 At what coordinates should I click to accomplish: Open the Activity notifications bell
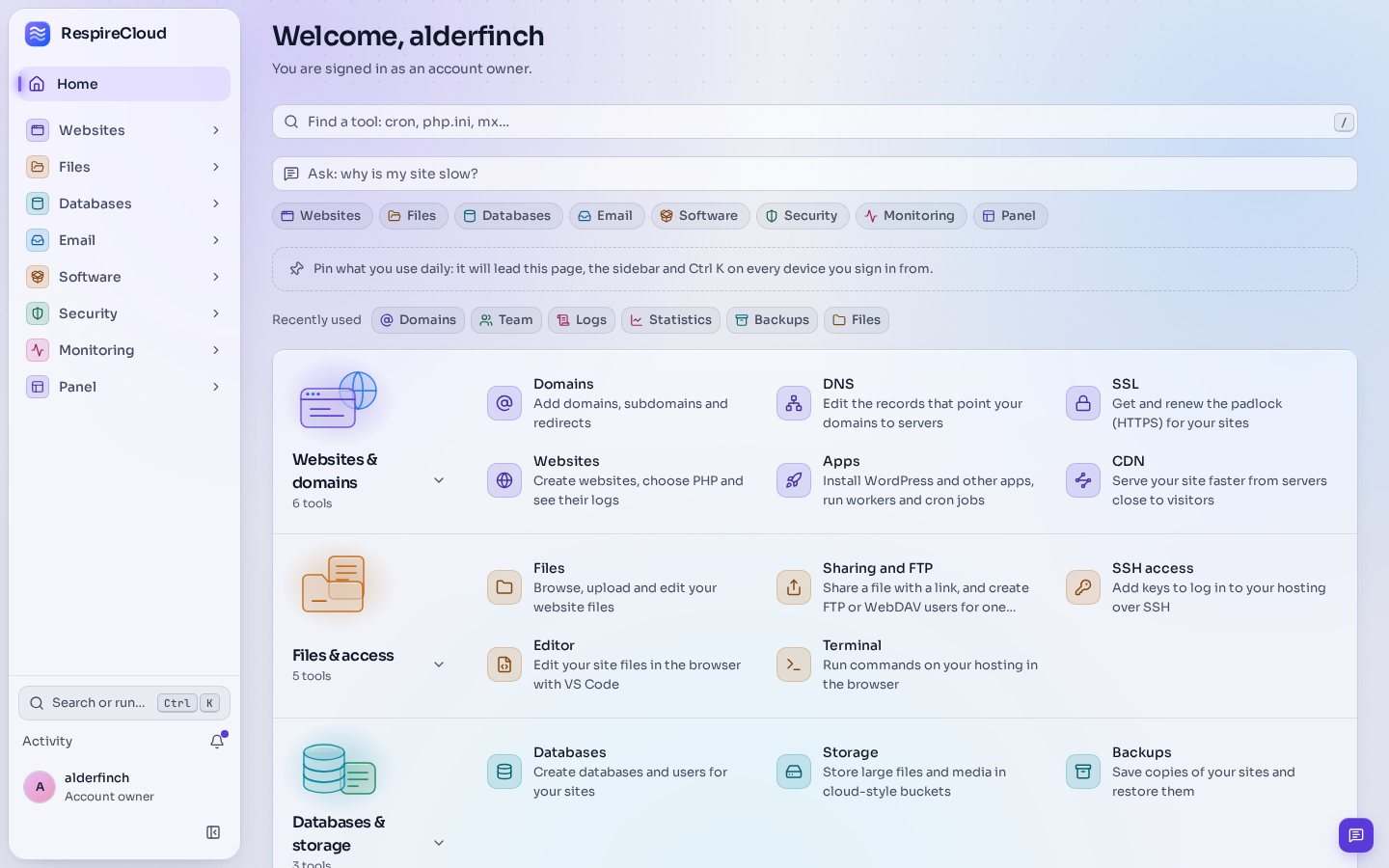point(217,741)
